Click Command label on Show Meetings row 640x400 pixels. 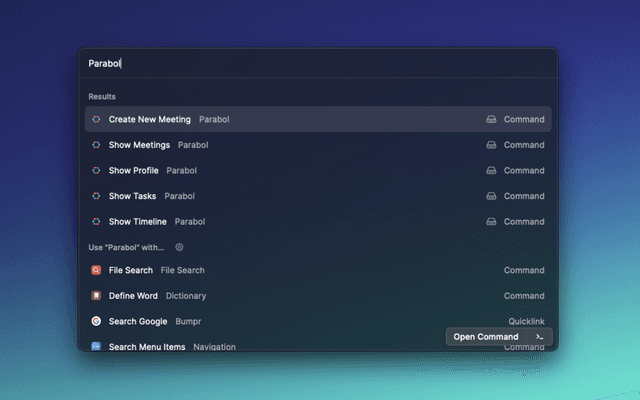click(x=524, y=145)
